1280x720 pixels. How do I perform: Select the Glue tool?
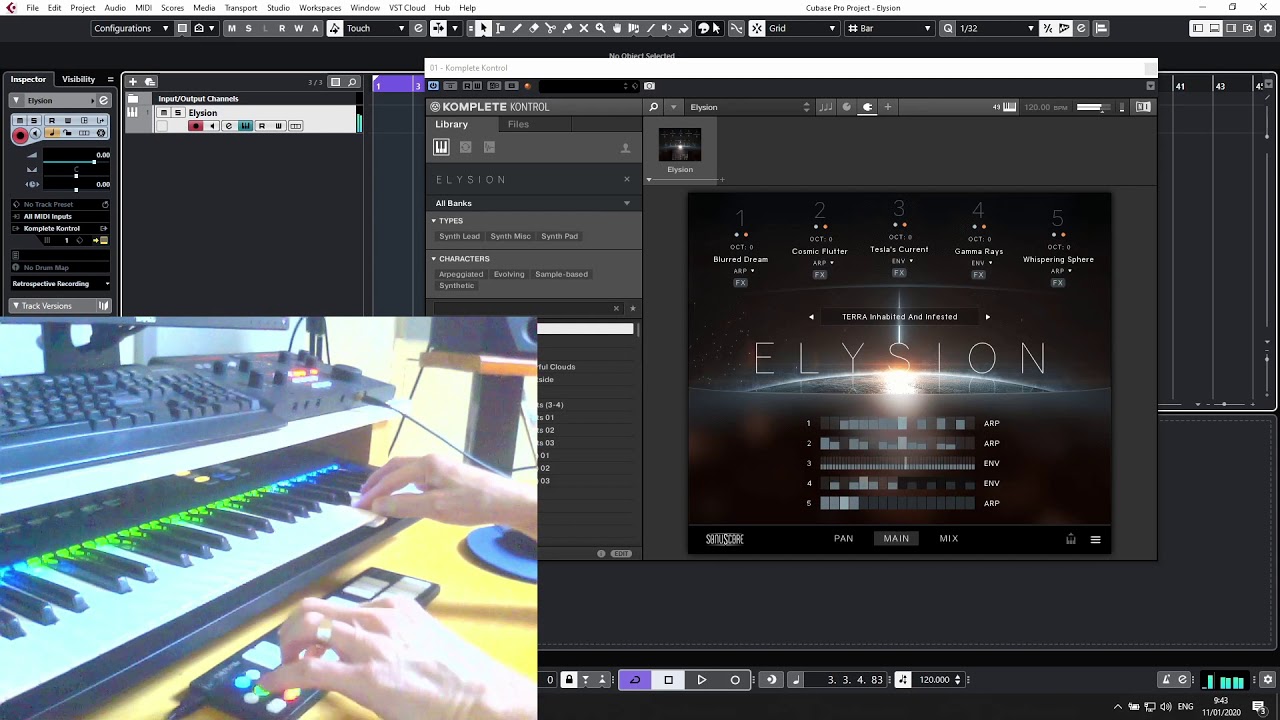(x=567, y=28)
